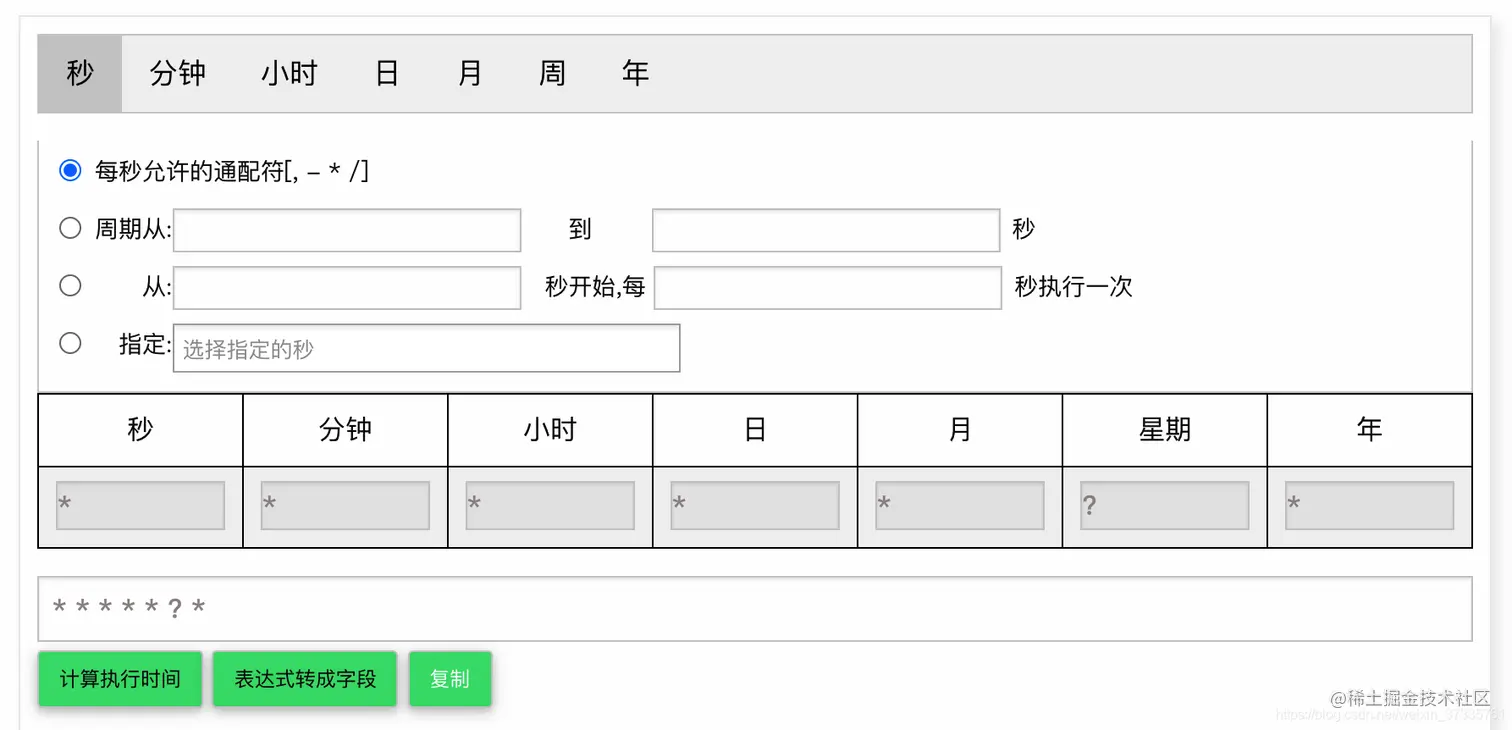Switch to the 小时 tab
This screenshot has width=1512, height=730.
(x=288, y=72)
